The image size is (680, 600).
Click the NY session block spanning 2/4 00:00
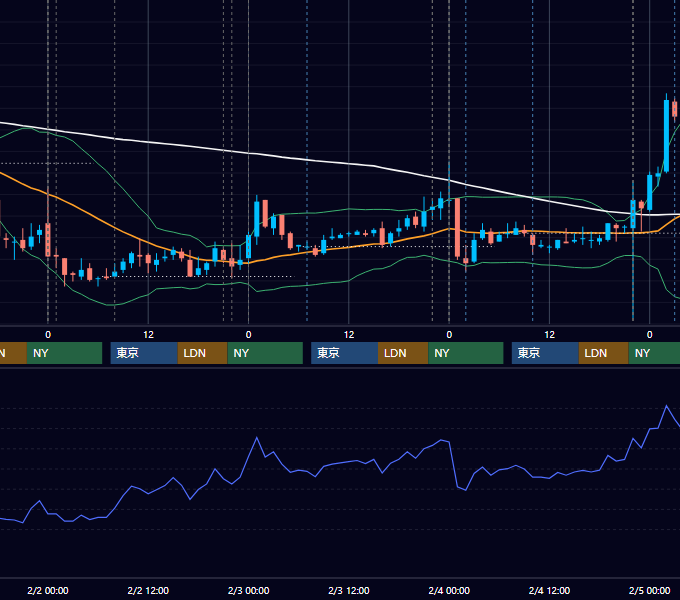(x=466, y=353)
